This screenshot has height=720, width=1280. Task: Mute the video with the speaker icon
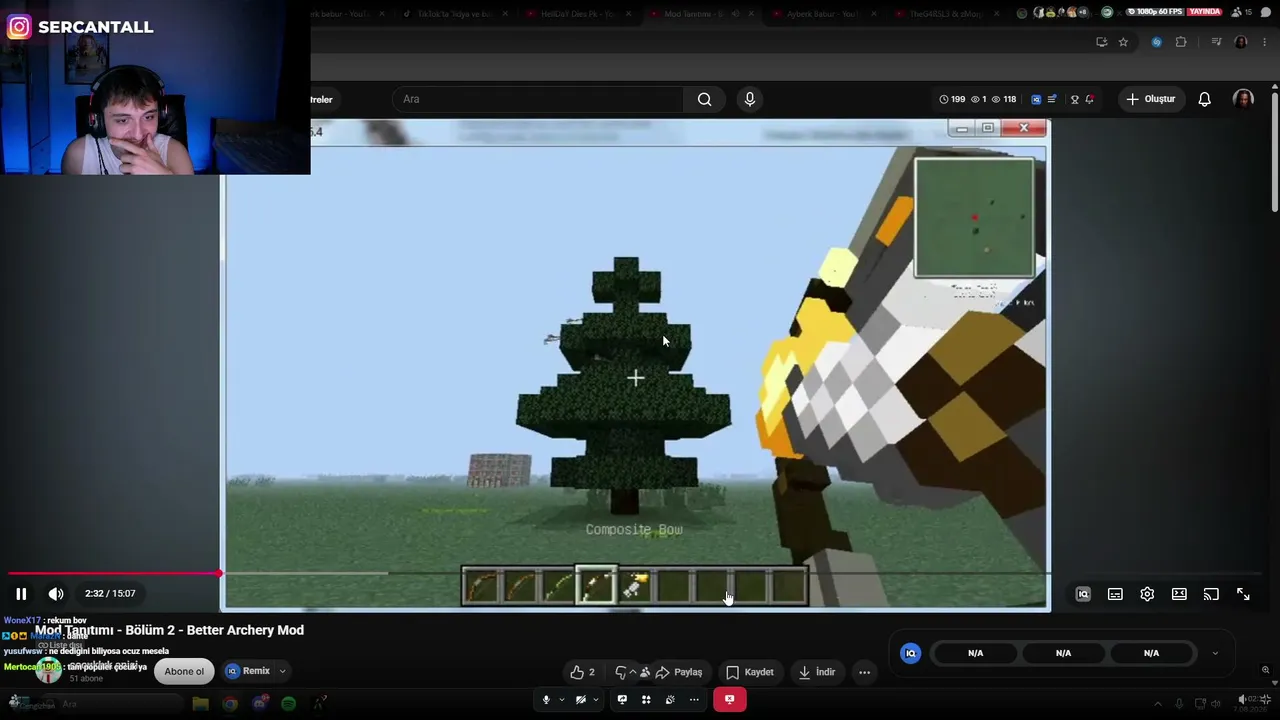pyautogui.click(x=56, y=594)
